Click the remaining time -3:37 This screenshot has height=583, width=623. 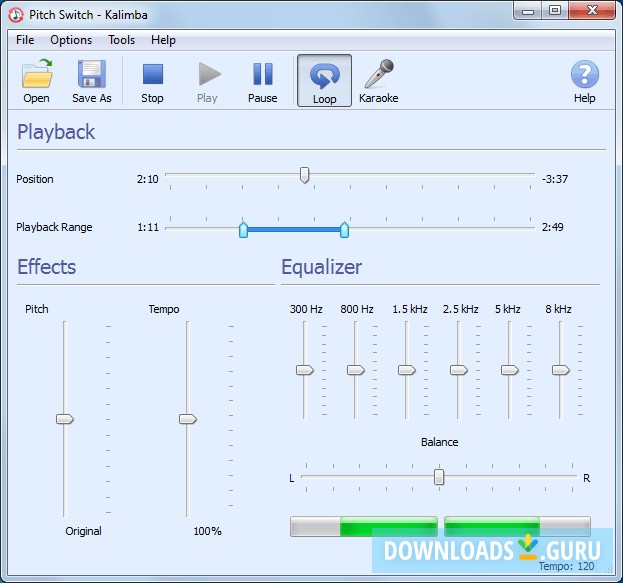(x=555, y=179)
